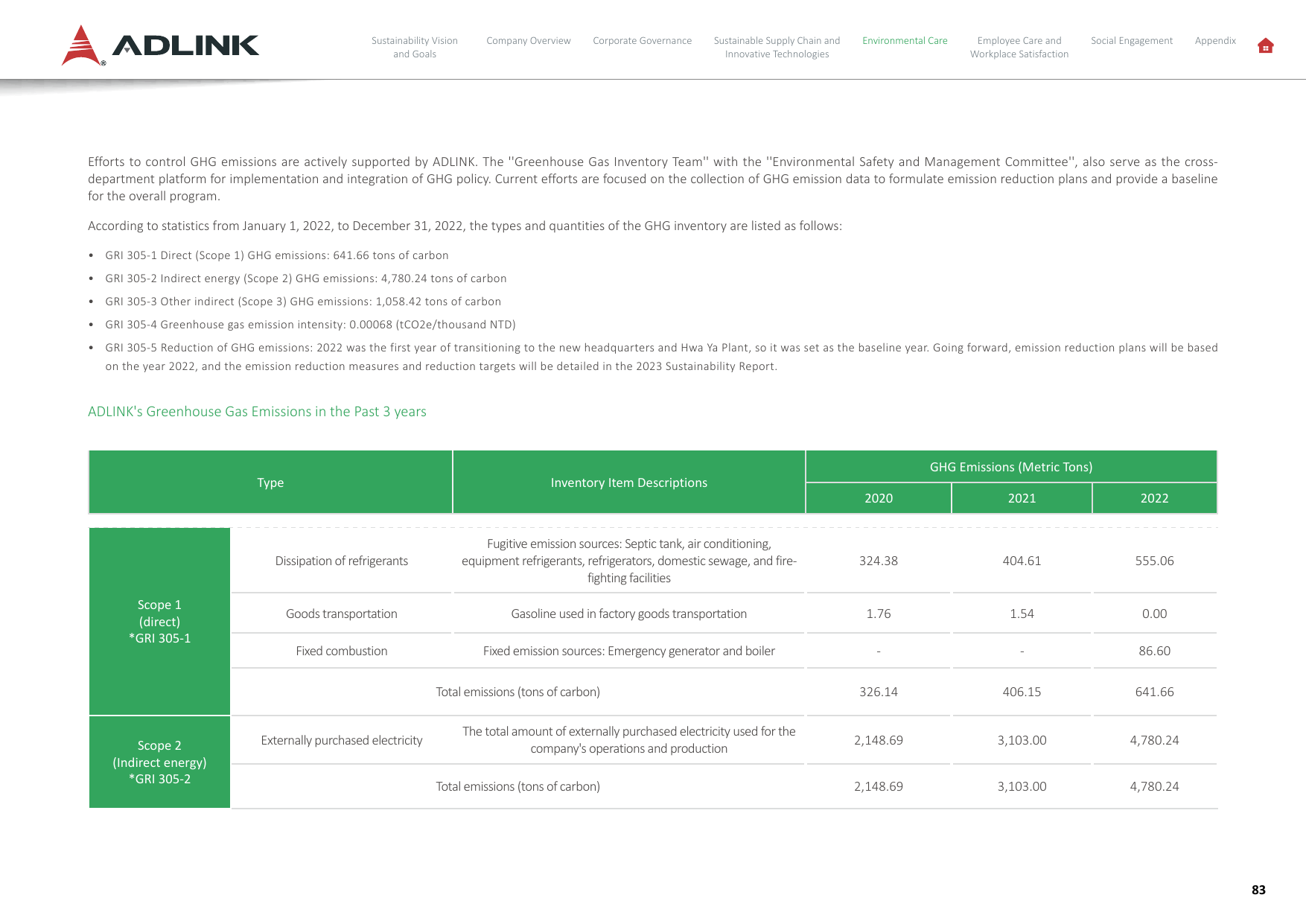Viewport: 1306px width, 924px height.
Task: Click 'GHG Emissions (Metric Tons)' header
Action: pyautogui.click(x=1011, y=467)
